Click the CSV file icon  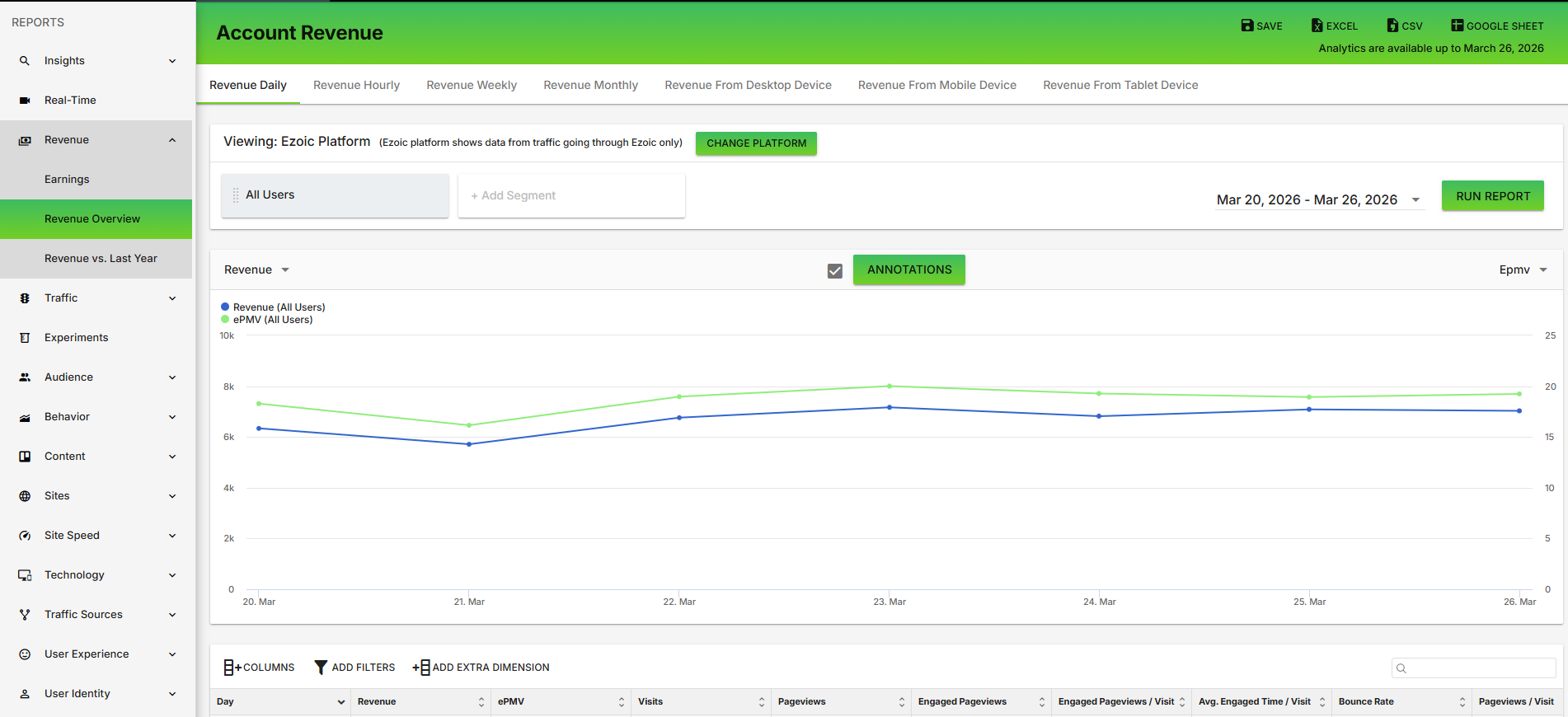pos(1392,26)
